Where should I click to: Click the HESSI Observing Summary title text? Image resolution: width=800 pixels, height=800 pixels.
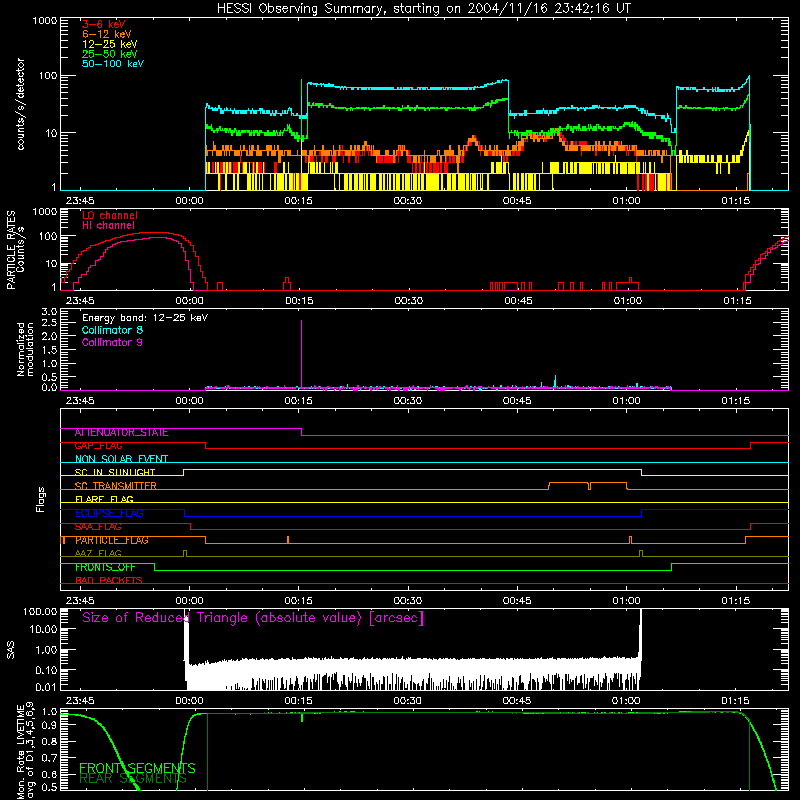(x=423, y=8)
